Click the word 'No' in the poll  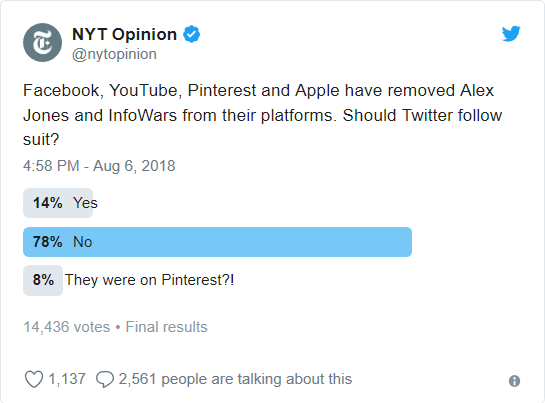pos(82,242)
